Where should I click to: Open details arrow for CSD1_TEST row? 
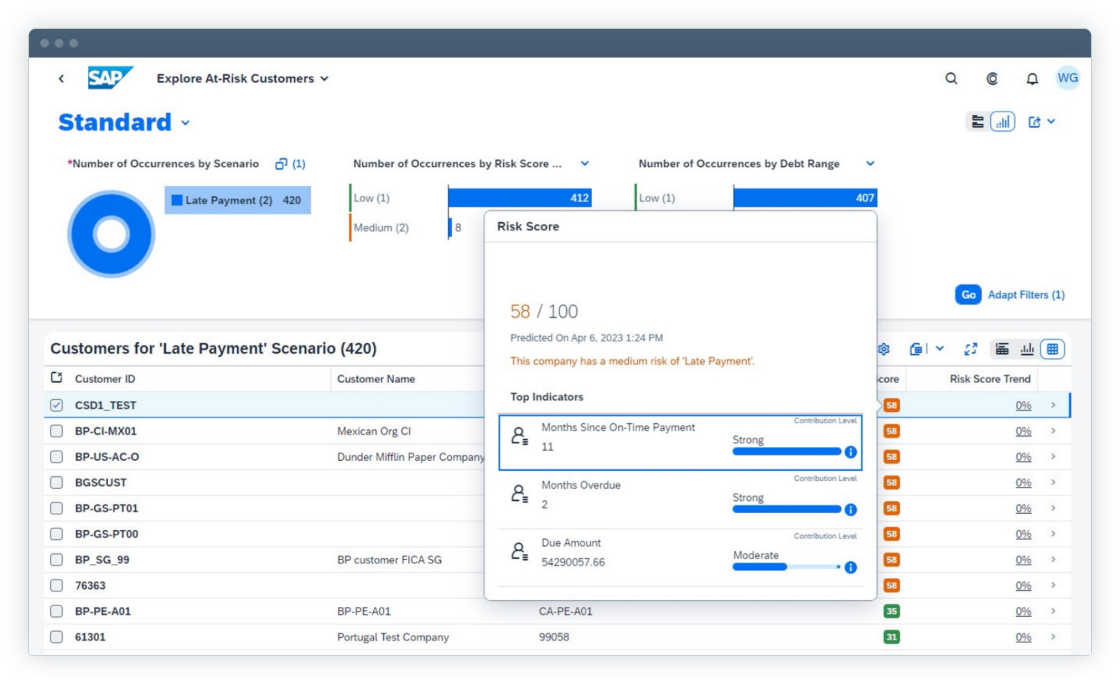(x=1054, y=406)
